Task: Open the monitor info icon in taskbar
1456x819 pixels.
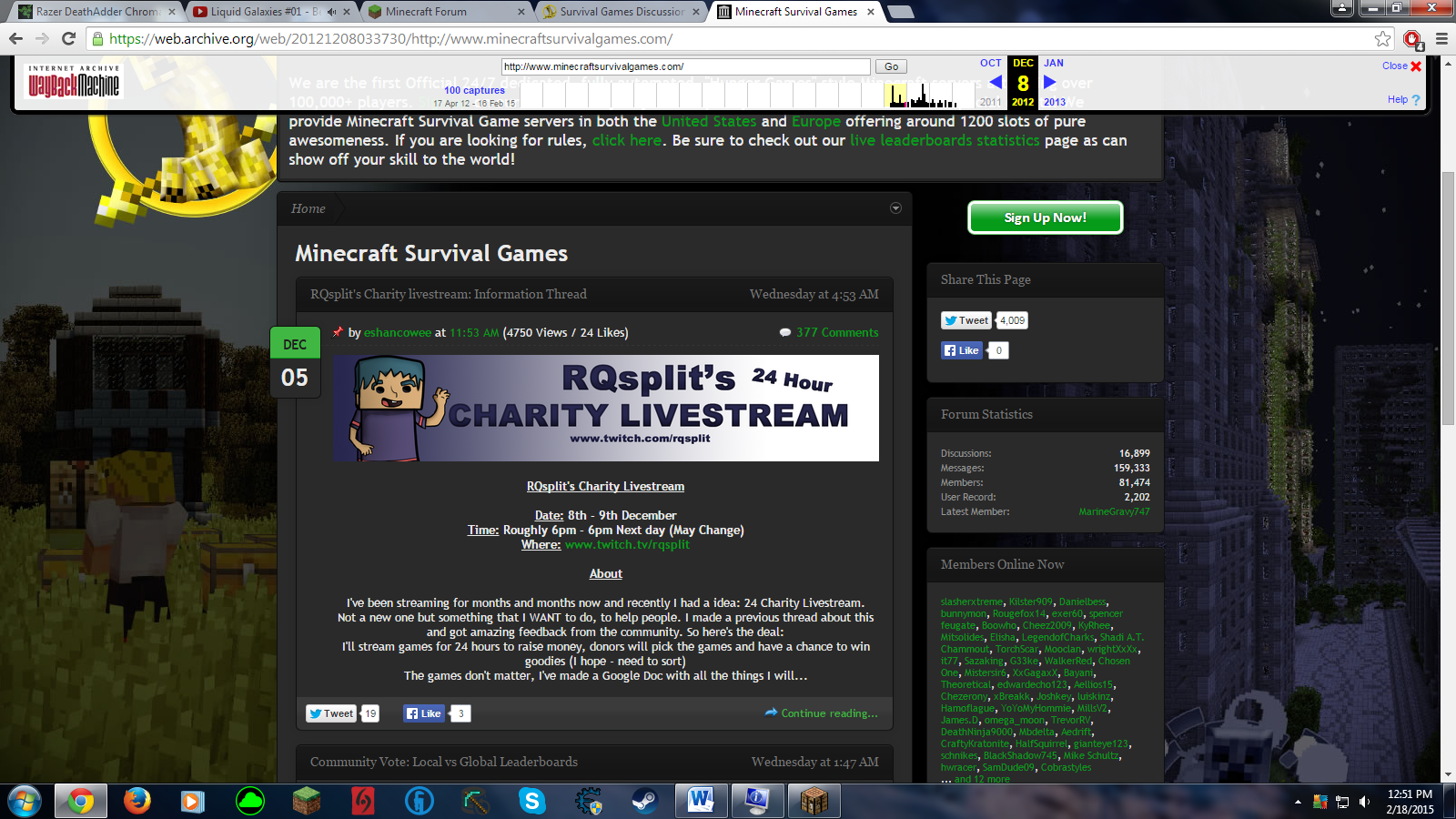Action: [x=757, y=801]
